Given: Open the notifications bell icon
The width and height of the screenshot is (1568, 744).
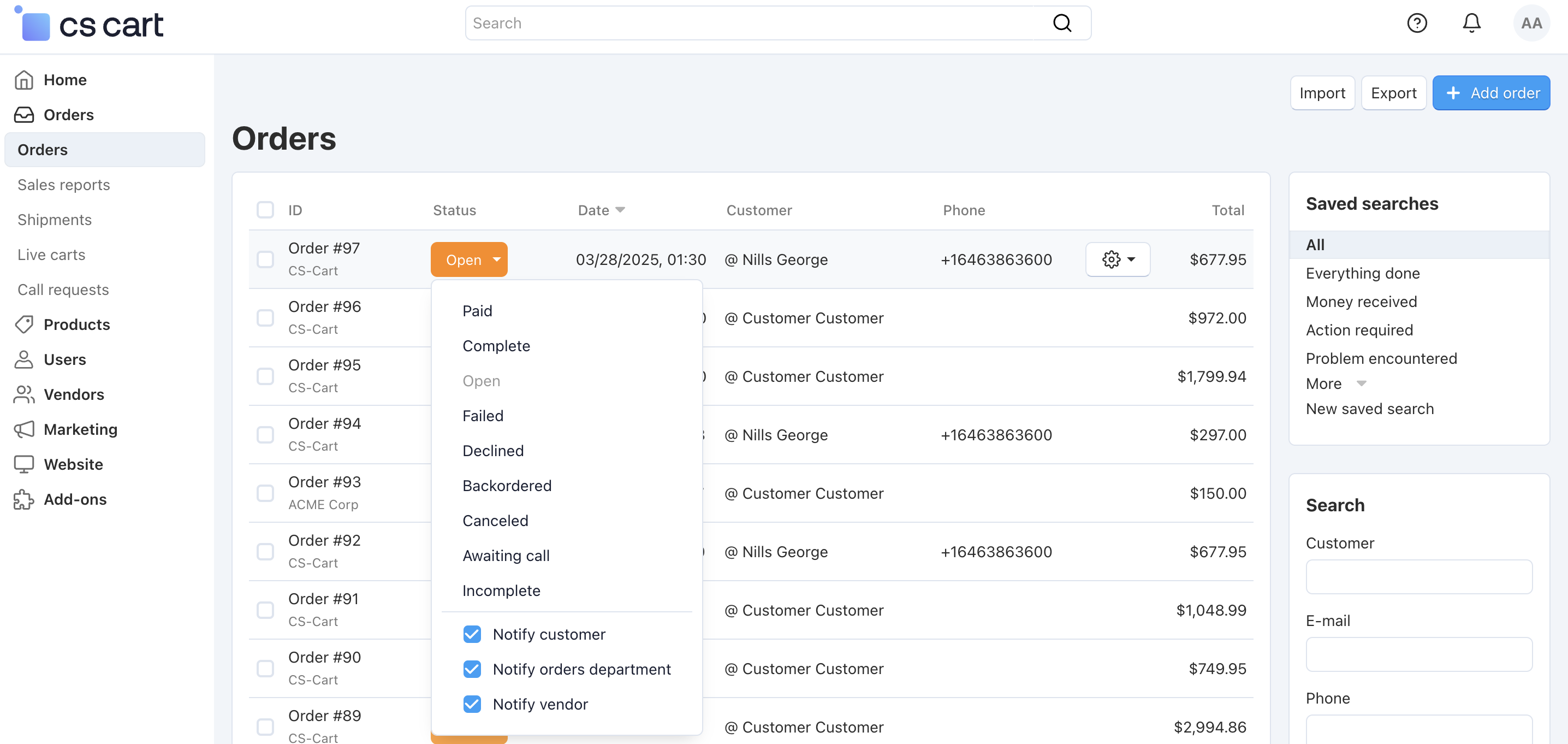Looking at the screenshot, I should click(1471, 23).
